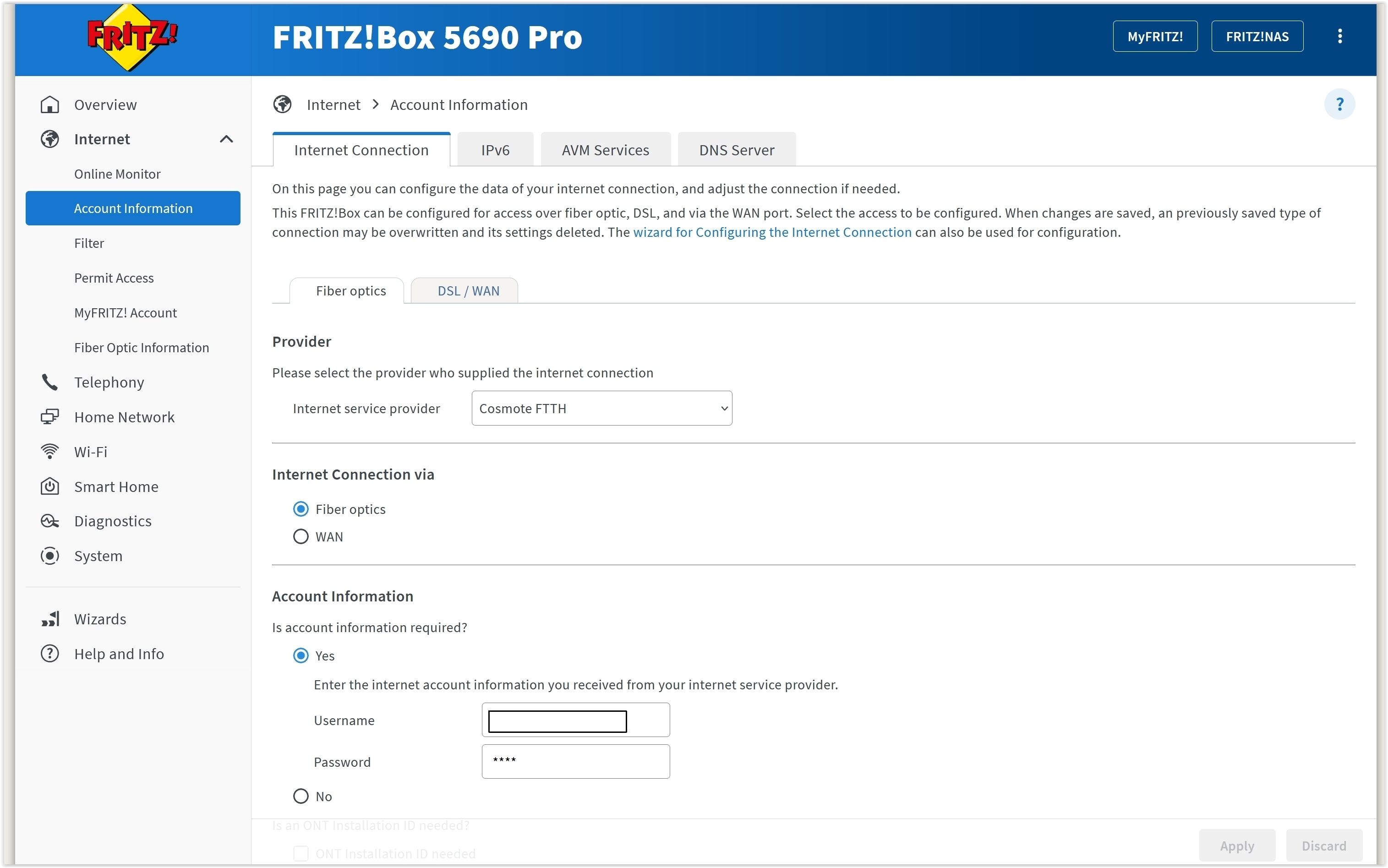Open Home Network section label
This screenshot has width=1388, height=868.
[x=124, y=417]
